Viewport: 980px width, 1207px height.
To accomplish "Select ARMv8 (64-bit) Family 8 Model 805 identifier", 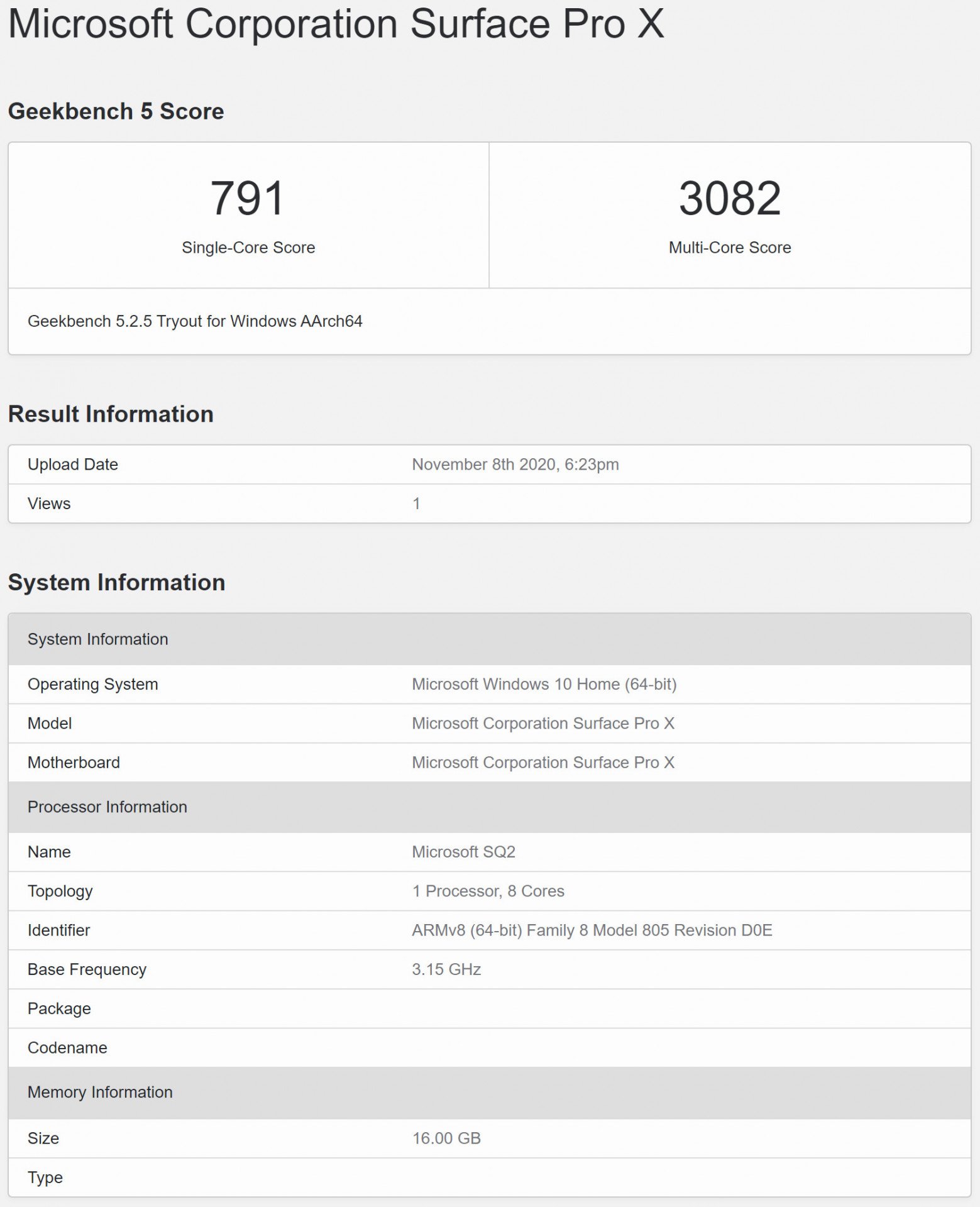I will pyautogui.click(x=592, y=930).
